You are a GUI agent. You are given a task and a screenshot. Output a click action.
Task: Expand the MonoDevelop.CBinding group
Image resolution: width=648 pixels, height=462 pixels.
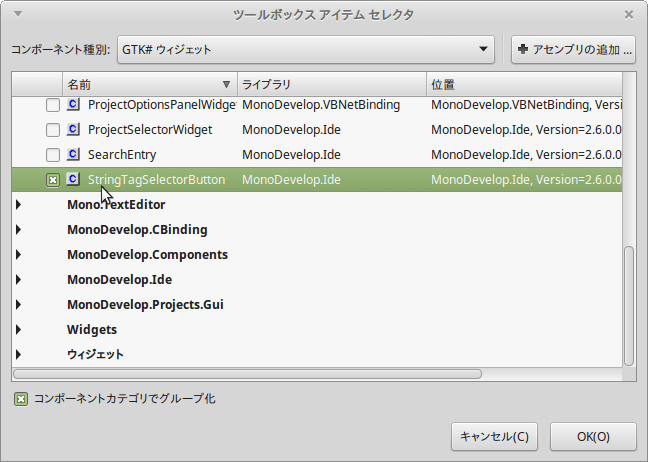coord(19,229)
